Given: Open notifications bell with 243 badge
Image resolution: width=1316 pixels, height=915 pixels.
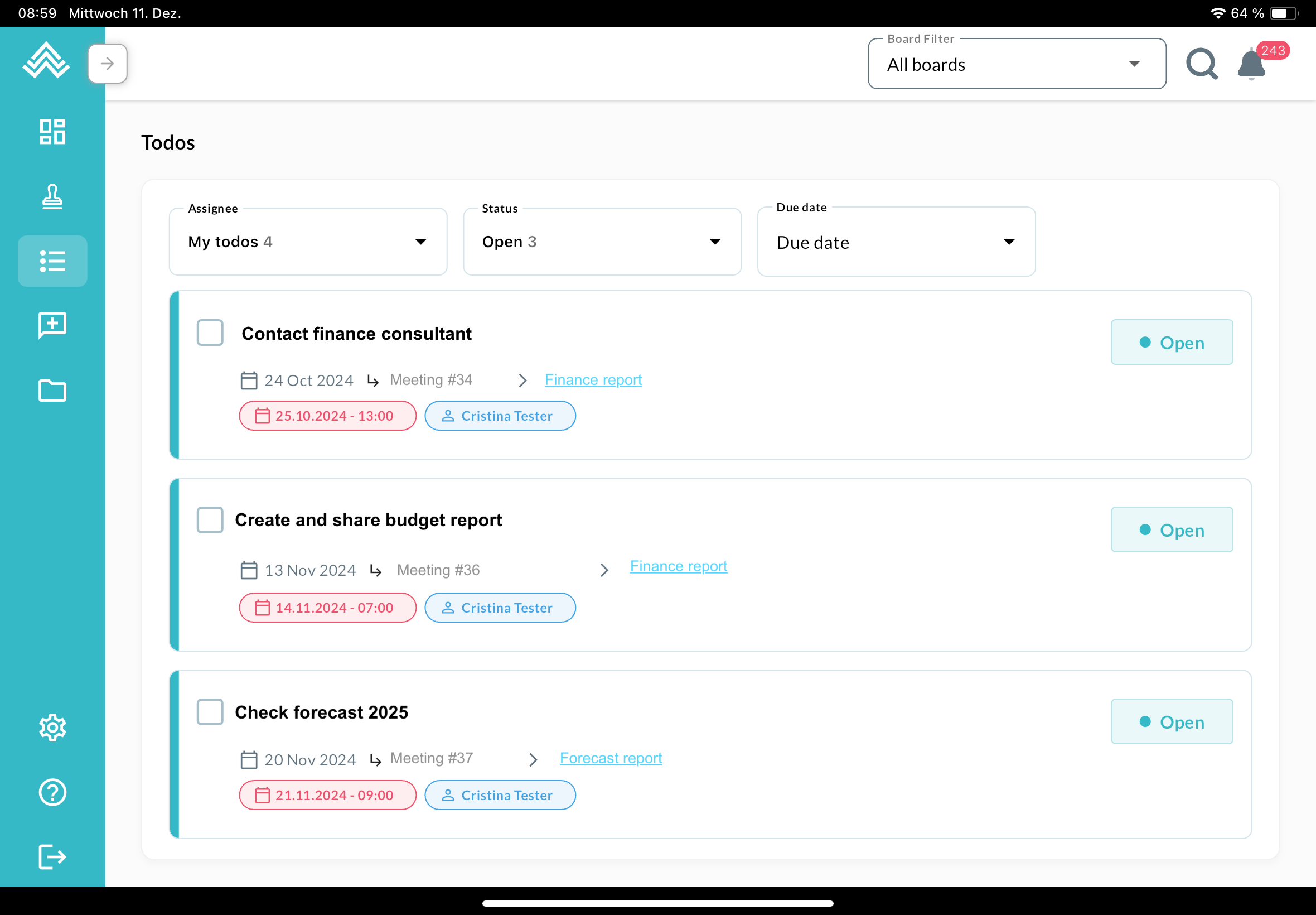Looking at the screenshot, I should coord(1252,64).
